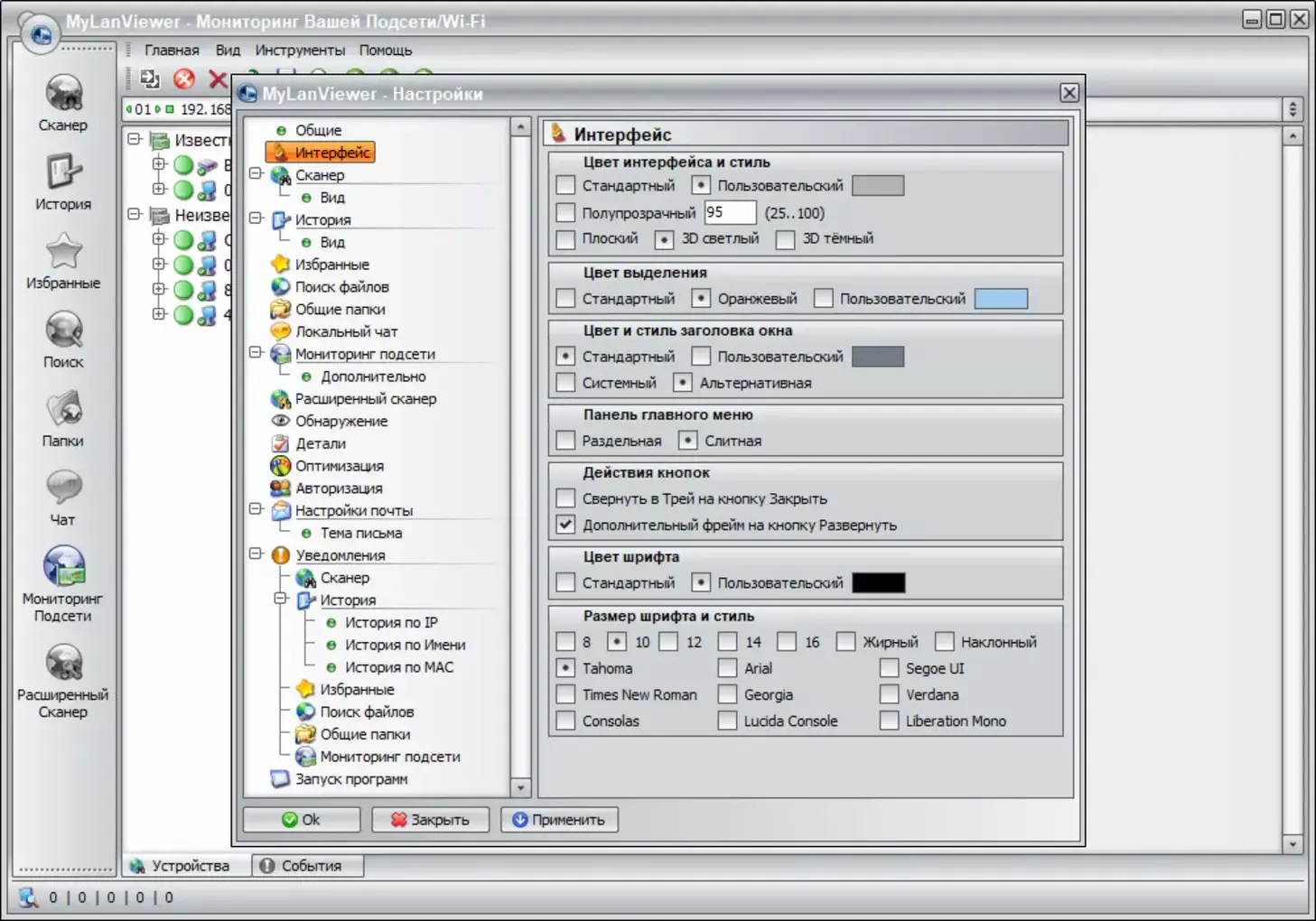The width and height of the screenshot is (1316, 921).
Task: Toggle Свернуть в Трей на кнопку Закрыть
Action: pyautogui.click(x=566, y=498)
